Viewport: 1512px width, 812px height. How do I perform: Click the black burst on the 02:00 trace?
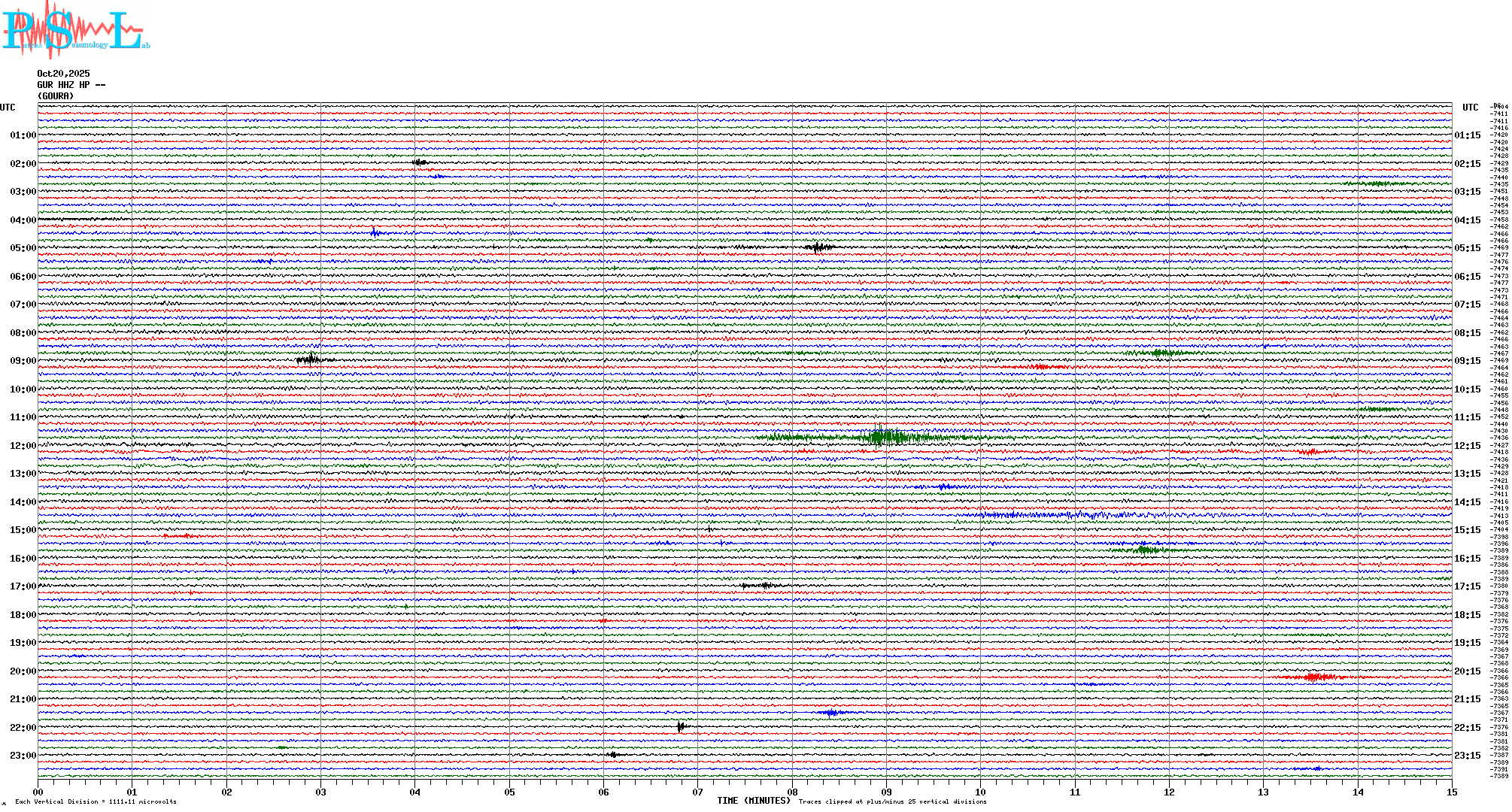(420, 162)
